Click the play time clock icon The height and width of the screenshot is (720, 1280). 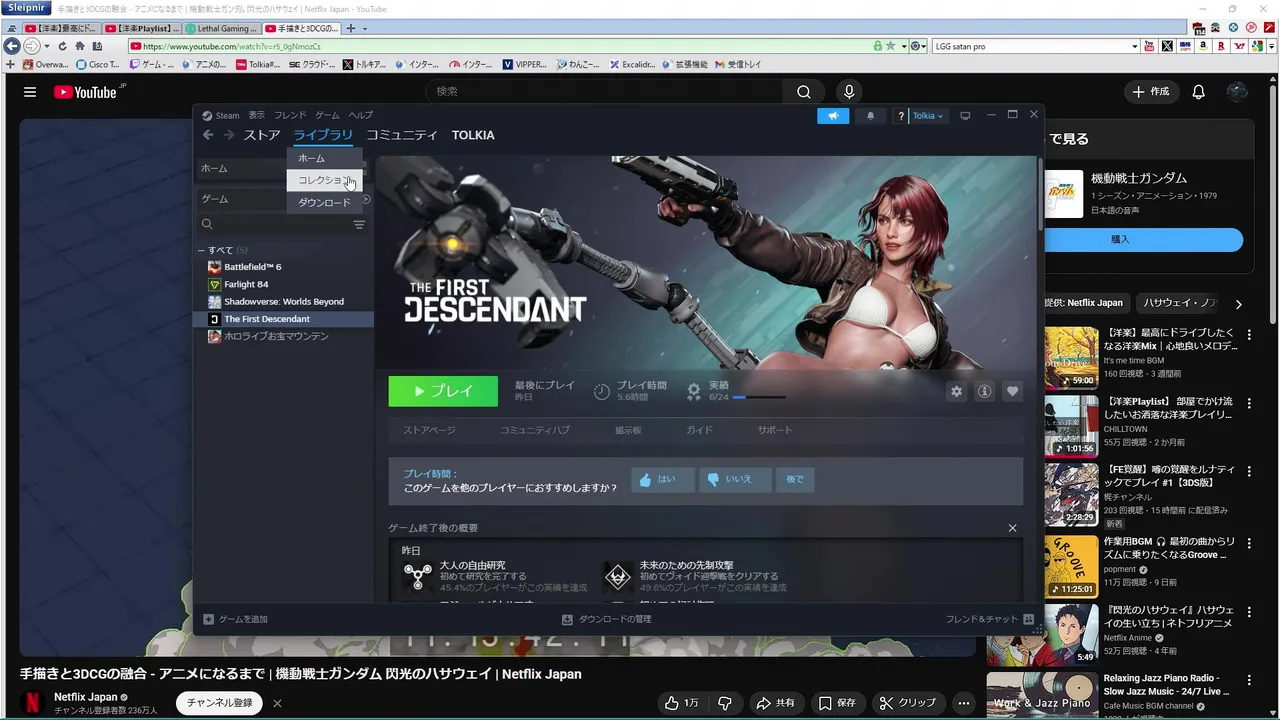[602, 391]
